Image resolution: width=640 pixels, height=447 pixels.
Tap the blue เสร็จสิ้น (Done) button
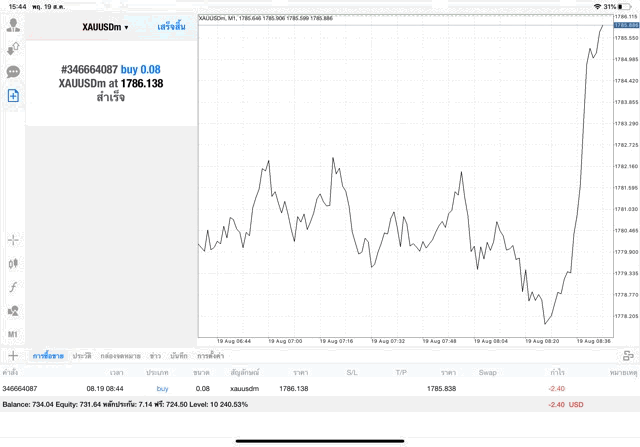[171, 26]
